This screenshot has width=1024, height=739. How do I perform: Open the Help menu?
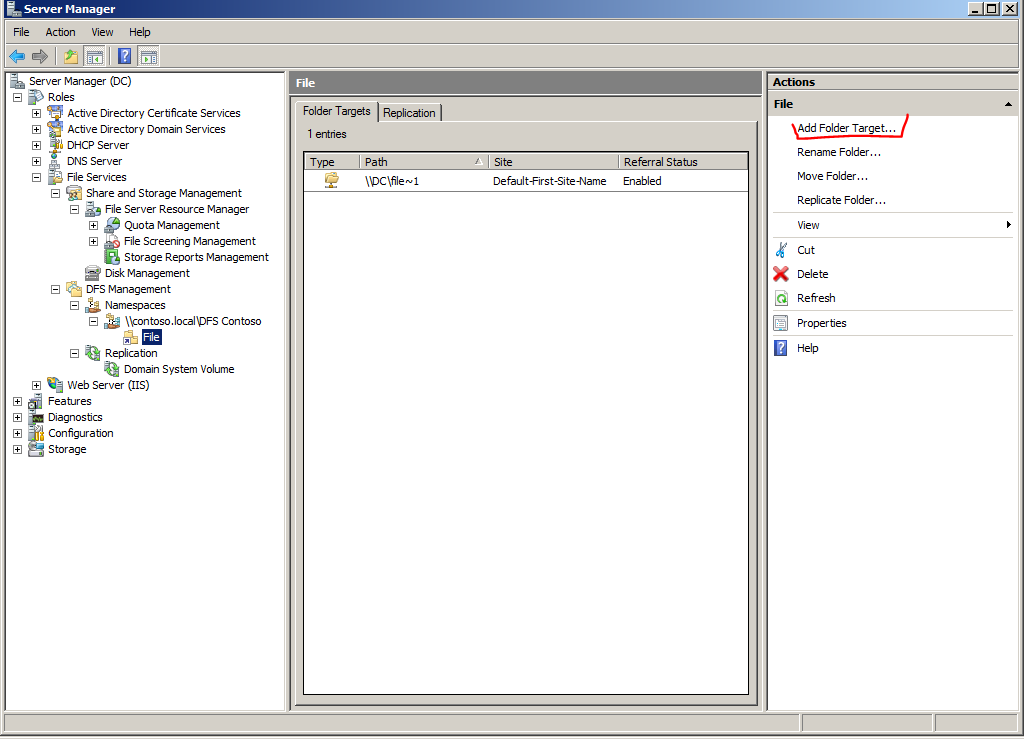pos(139,32)
